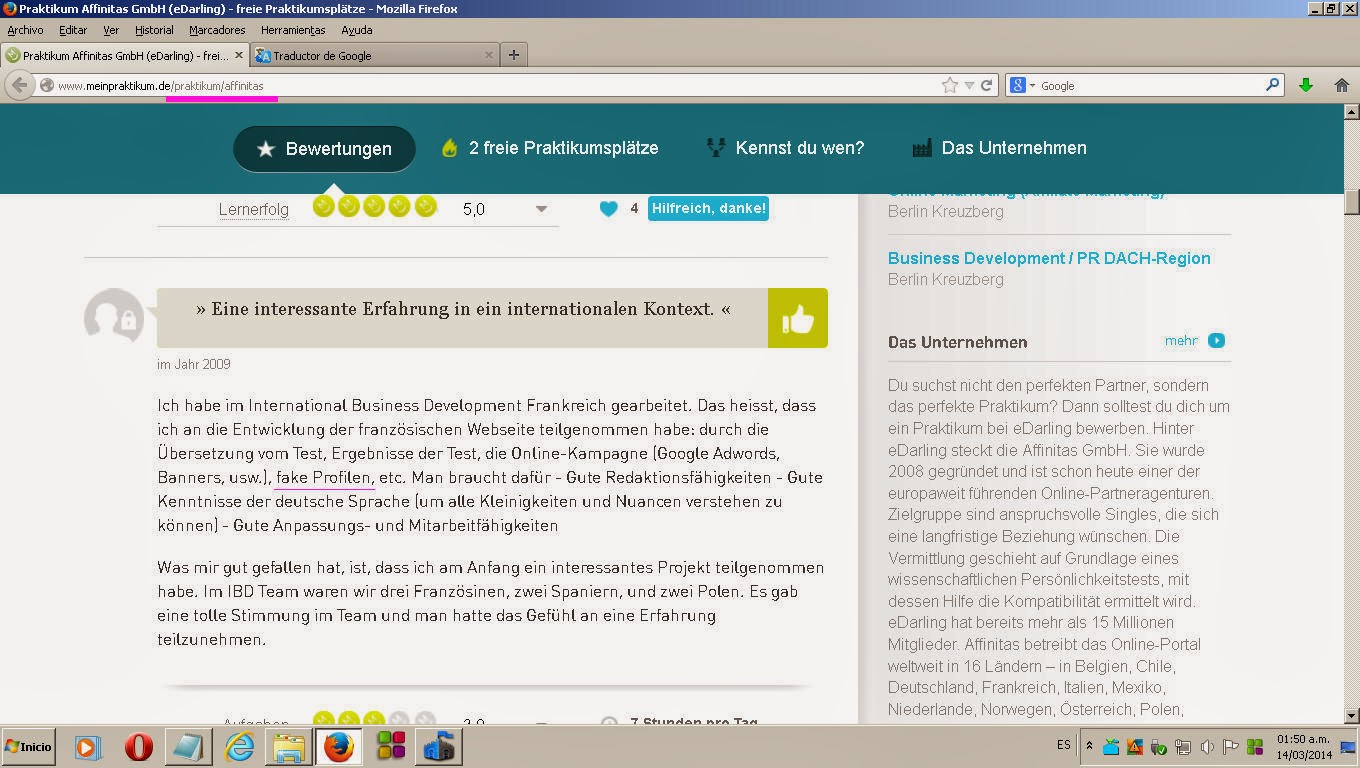Open the Inicio start button

click(28, 747)
